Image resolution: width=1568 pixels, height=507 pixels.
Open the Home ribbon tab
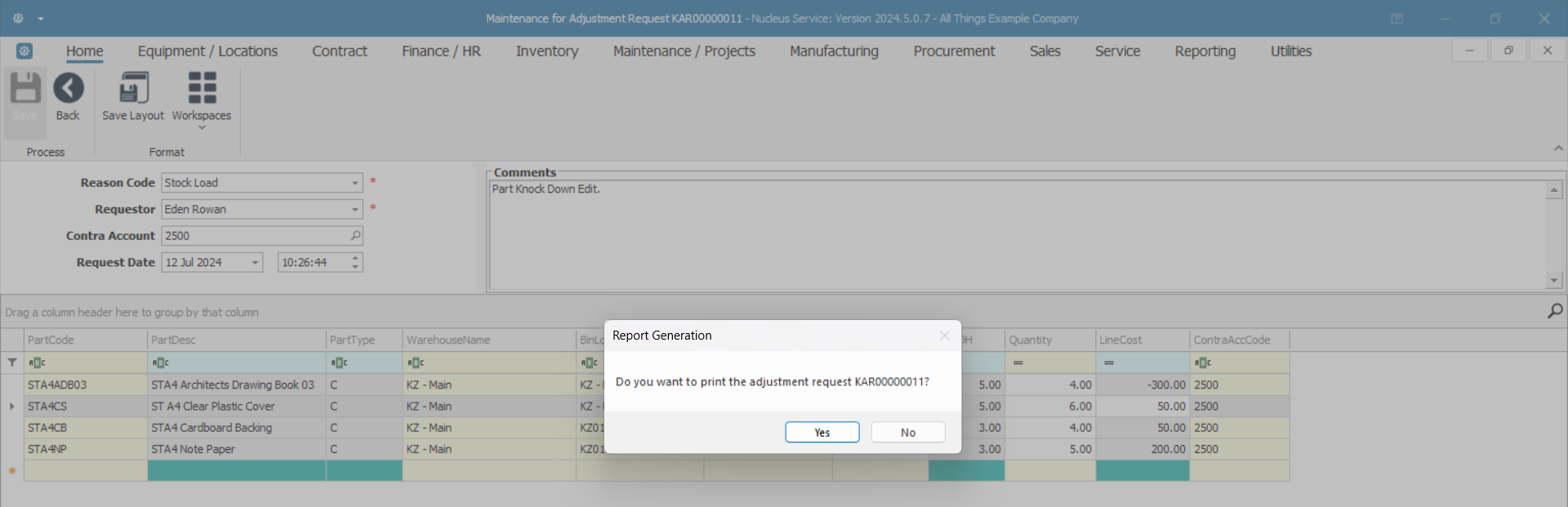pyautogui.click(x=85, y=51)
